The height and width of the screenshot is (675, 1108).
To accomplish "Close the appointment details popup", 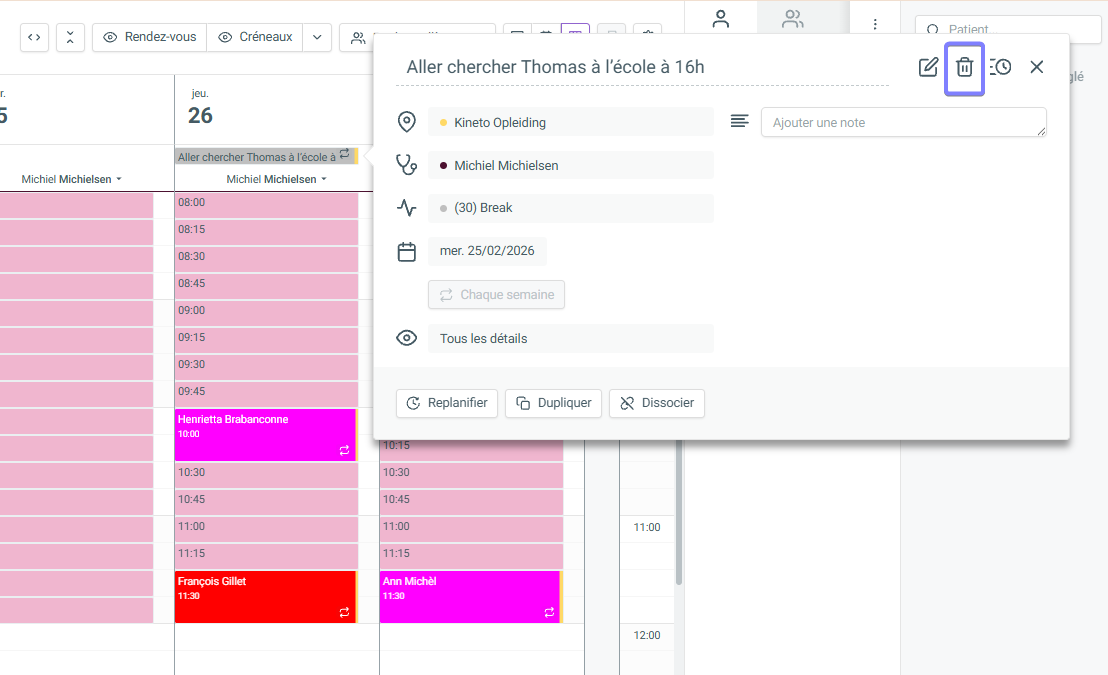I will click(x=1037, y=67).
